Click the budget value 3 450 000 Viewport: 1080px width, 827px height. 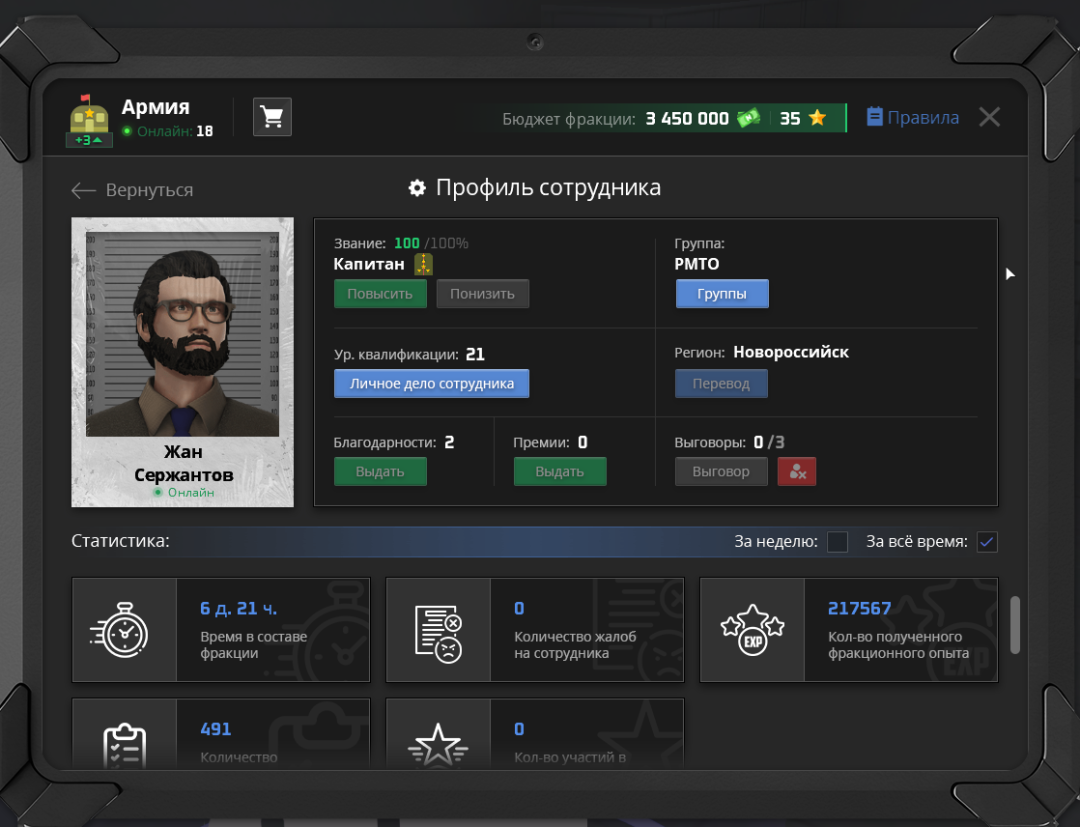point(687,118)
